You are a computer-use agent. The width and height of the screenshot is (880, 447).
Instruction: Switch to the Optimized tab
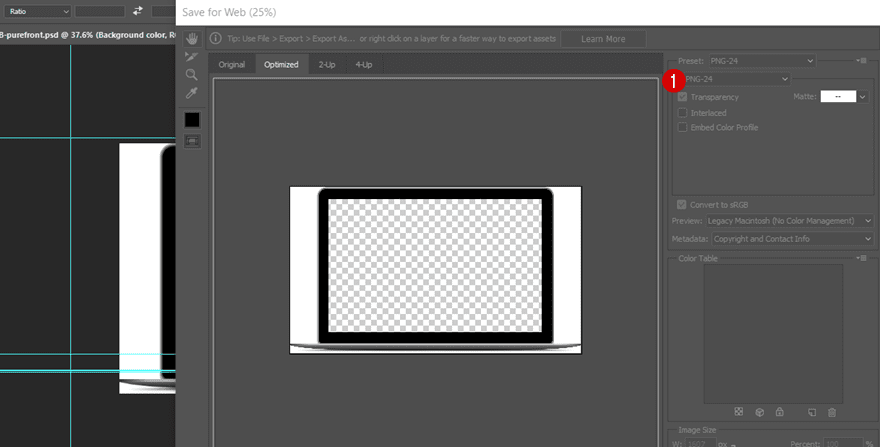click(281, 65)
